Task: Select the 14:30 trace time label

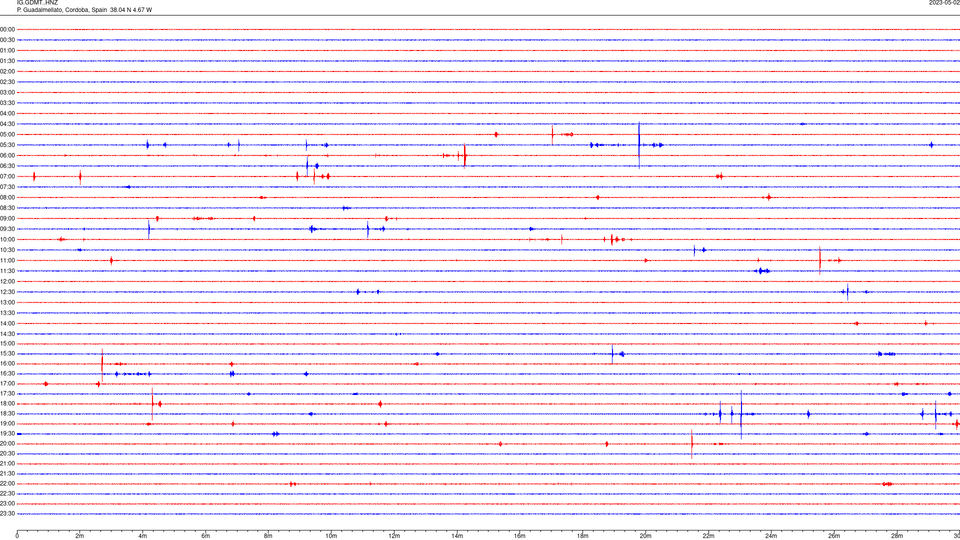Action: pos(7,334)
